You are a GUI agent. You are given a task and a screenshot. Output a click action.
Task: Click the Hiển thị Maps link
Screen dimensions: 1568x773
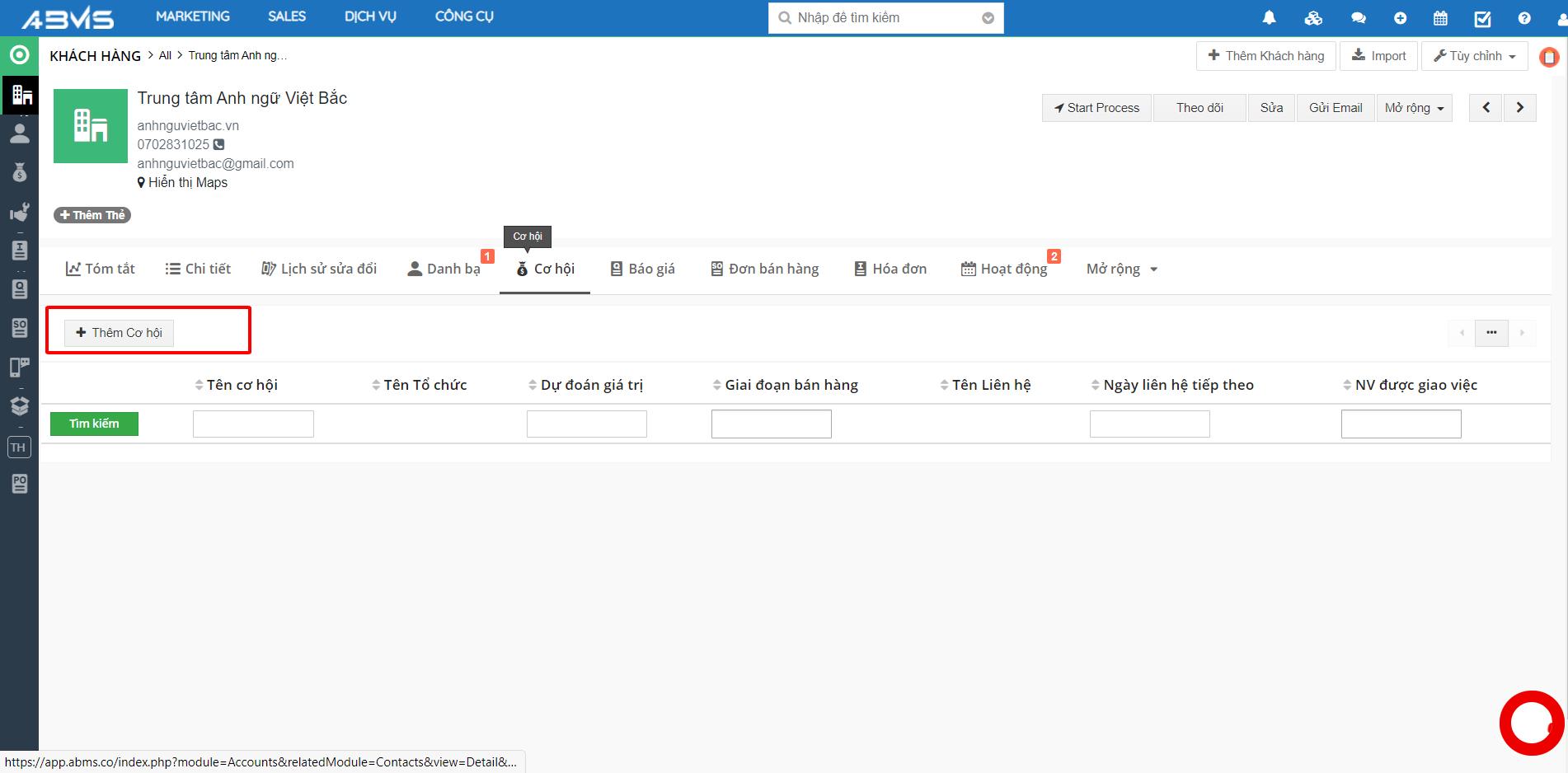[x=187, y=183]
